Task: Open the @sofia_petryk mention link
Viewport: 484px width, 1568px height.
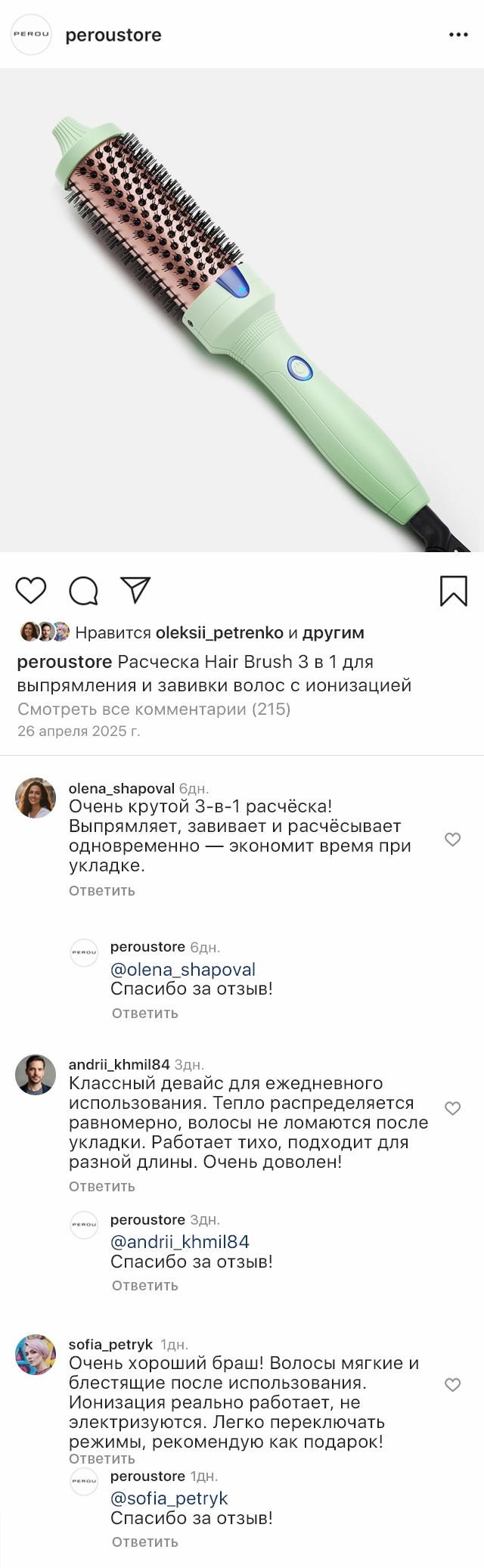Action: [169, 1498]
